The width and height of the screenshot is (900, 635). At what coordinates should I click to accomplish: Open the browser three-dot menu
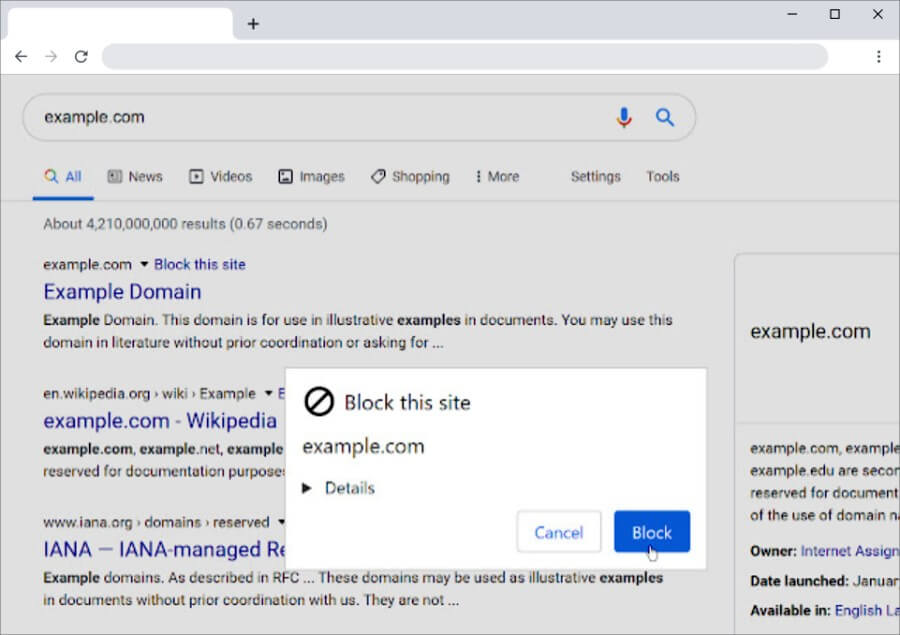pyautogui.click(x=878, y=56)
